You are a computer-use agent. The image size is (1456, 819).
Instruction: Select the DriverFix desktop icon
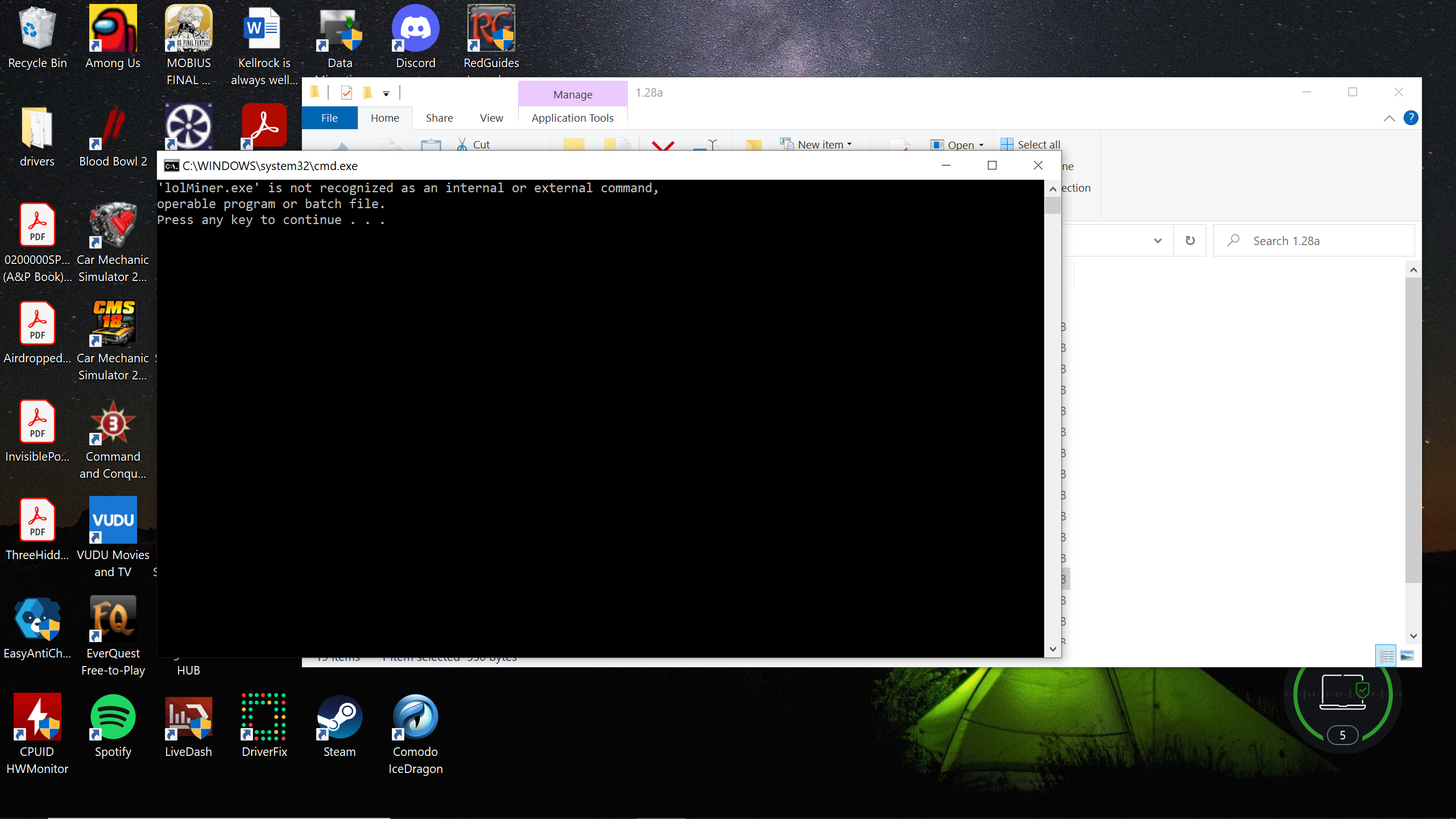(x=264, y=726)
